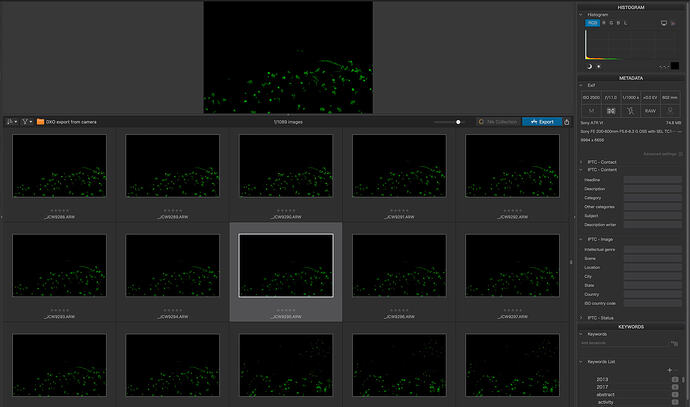Open the image filter funnel icon

tap(27, 122)
